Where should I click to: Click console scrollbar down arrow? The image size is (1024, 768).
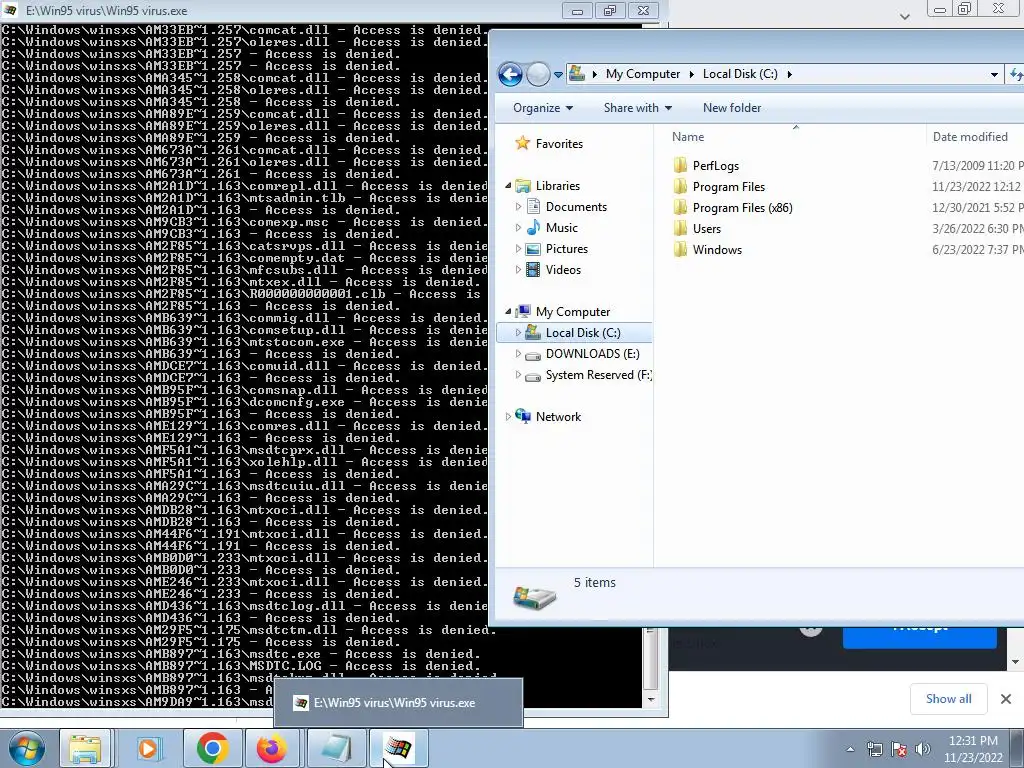click(x=650, y=699)
